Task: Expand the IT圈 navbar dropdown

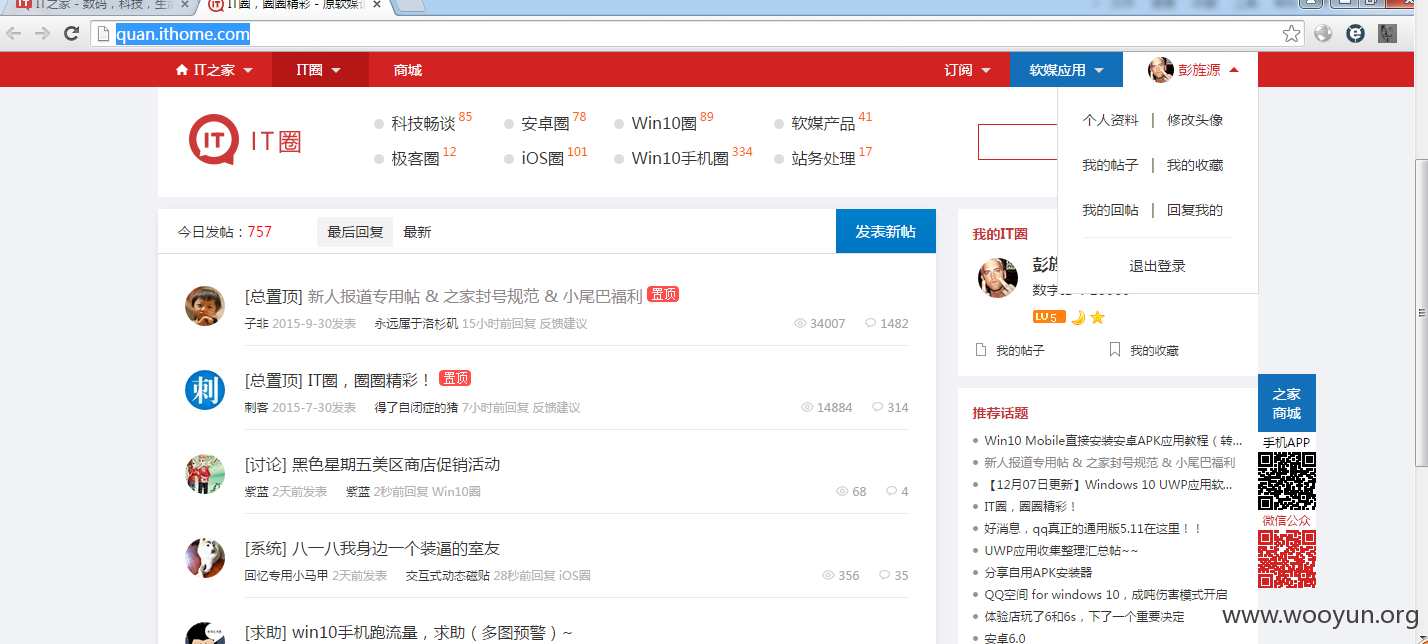Action: click(x=320, y=70)
